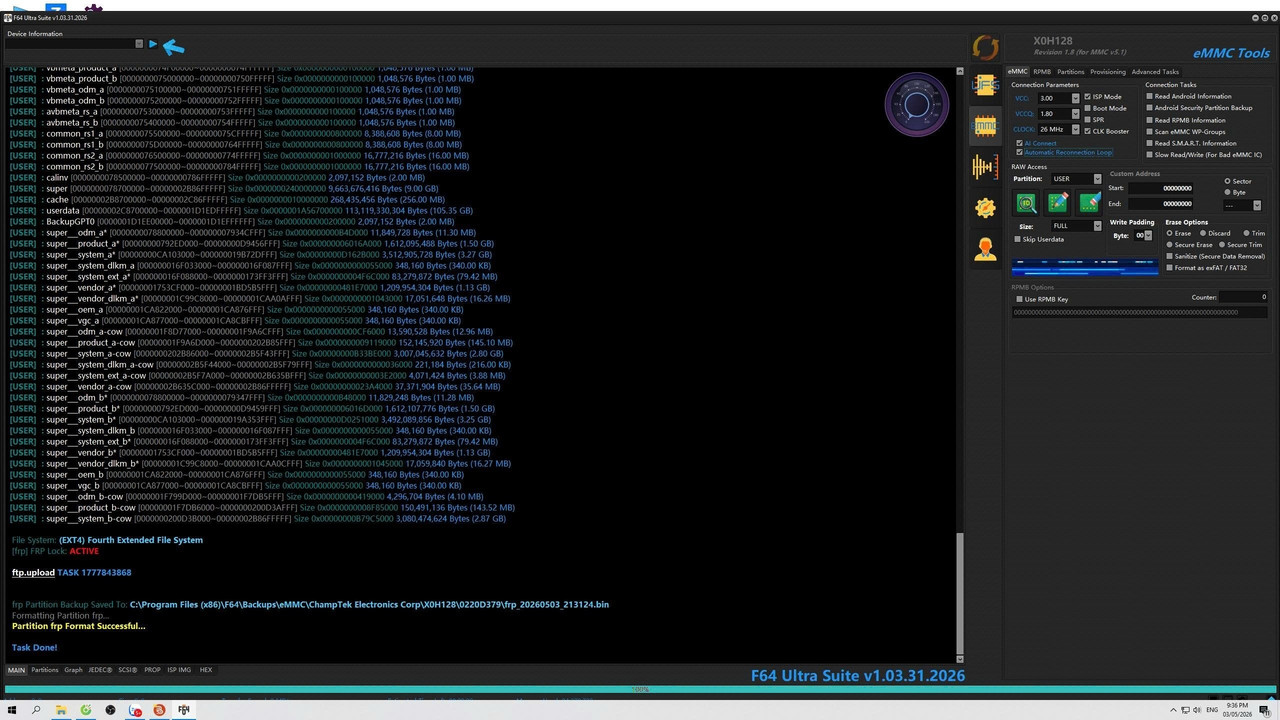Click the F64 app taskbar icon
Viewport: 1280px width, 720px height.
click(x=184, y=710)
